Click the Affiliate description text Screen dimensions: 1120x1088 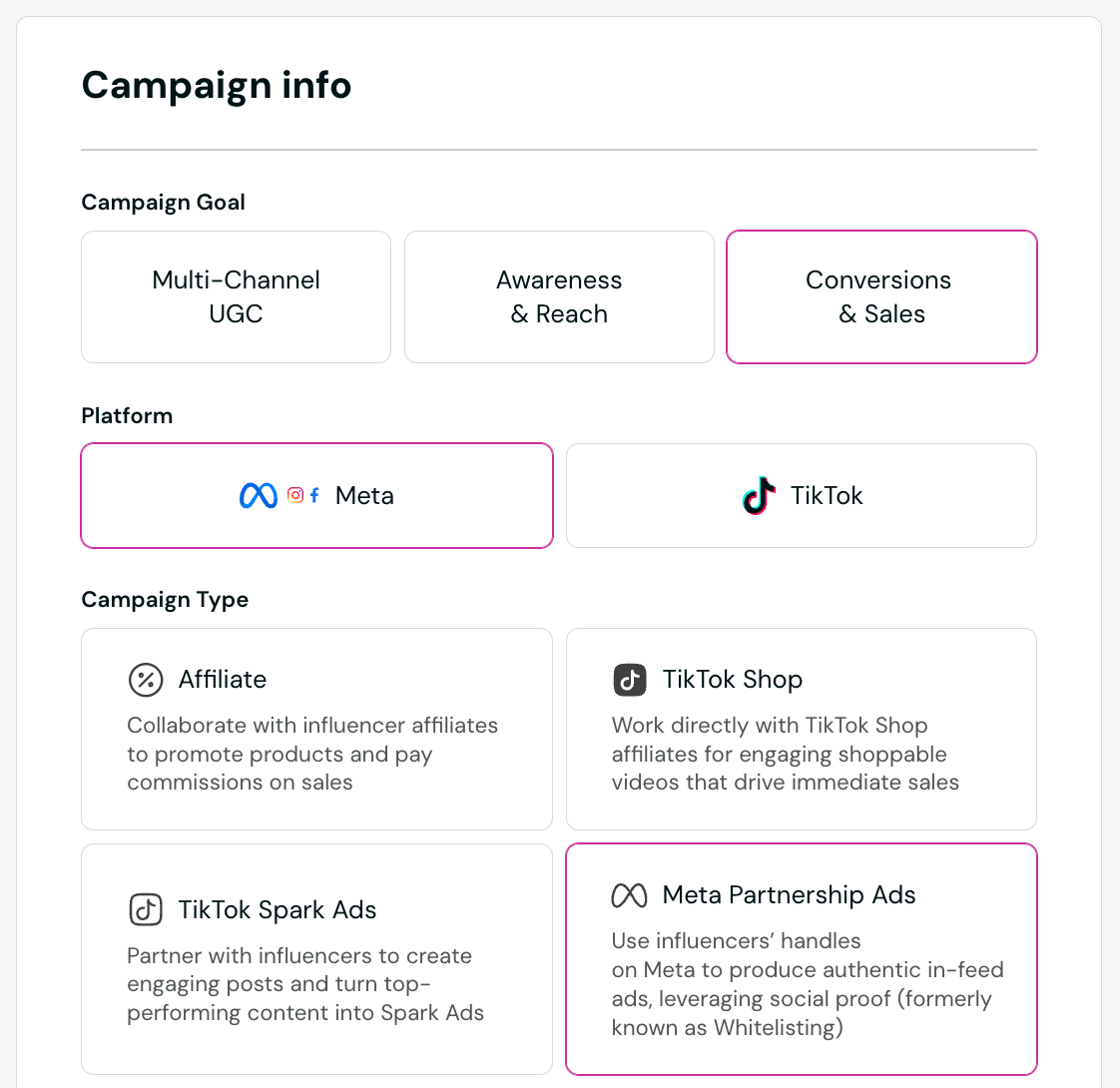click(311, 754)
